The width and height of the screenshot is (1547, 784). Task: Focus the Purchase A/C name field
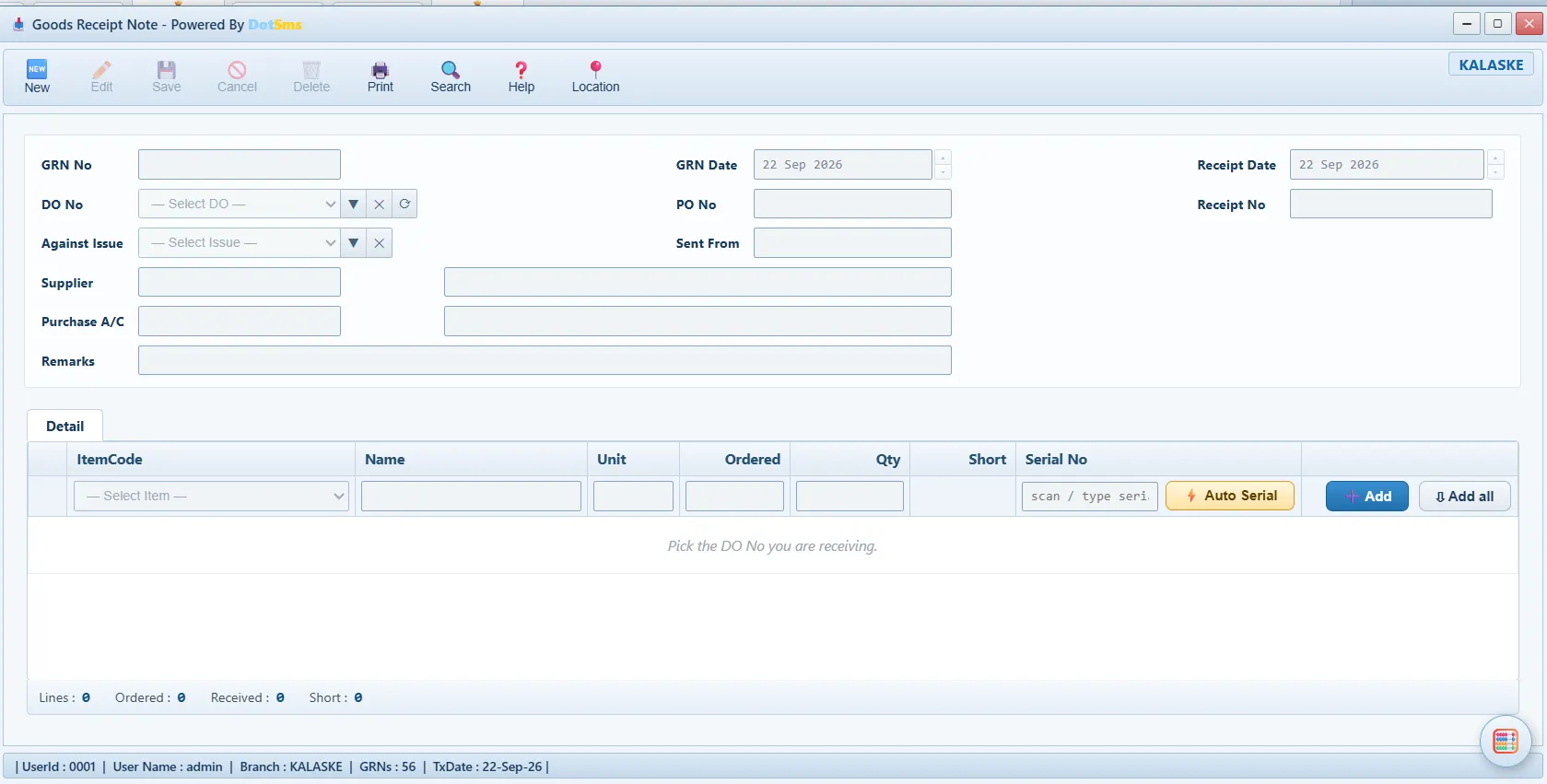tap(697, 321)
